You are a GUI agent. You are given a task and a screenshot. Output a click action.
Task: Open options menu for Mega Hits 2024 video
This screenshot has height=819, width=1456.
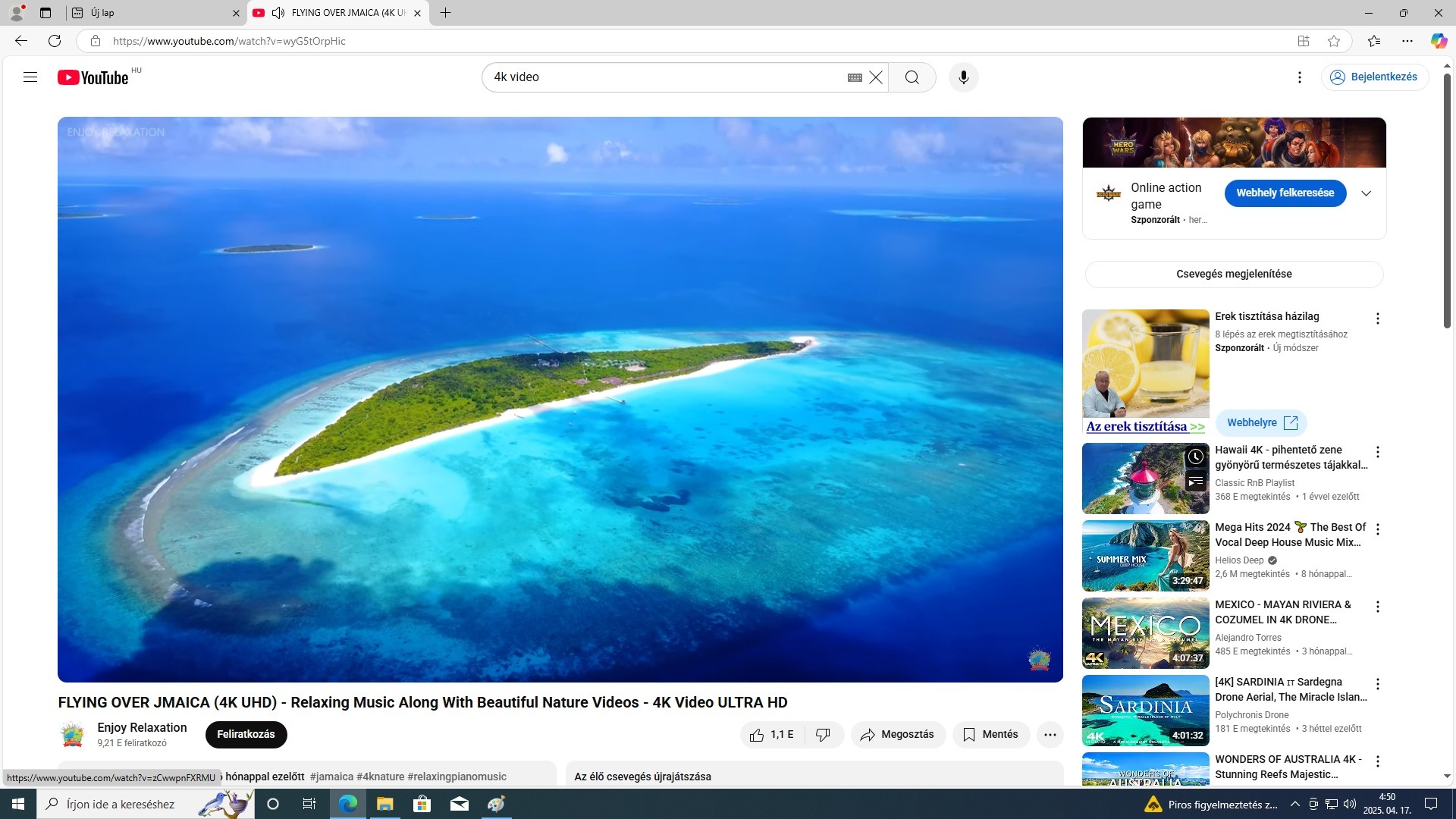[x=1378, y=529]
